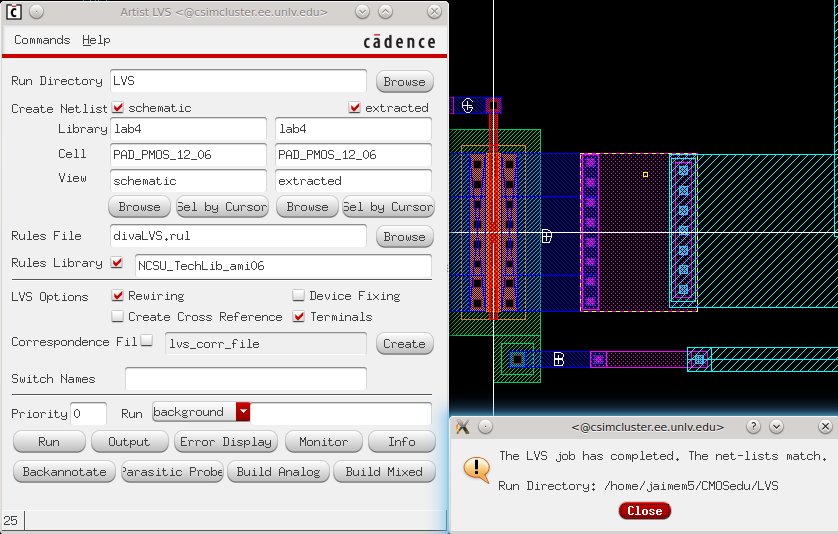Click the Priority field showing 0
Viewport: 838px width, 534px height.
tap(88, 414)
